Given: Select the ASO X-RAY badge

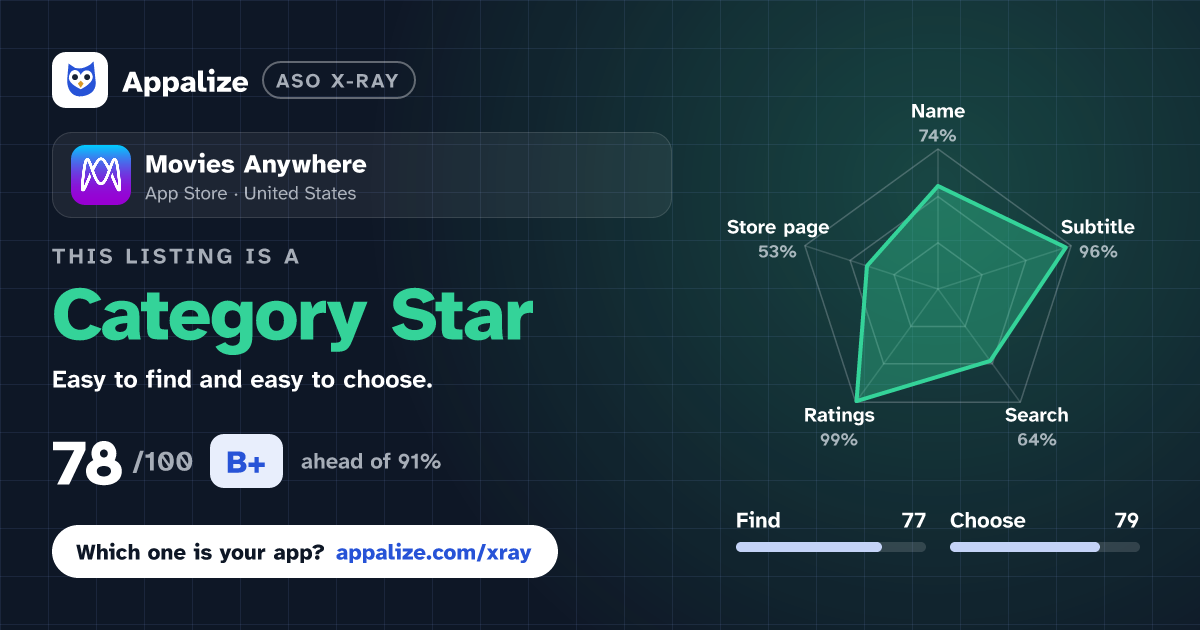Looking at the screenshot, I should (338, 81).
